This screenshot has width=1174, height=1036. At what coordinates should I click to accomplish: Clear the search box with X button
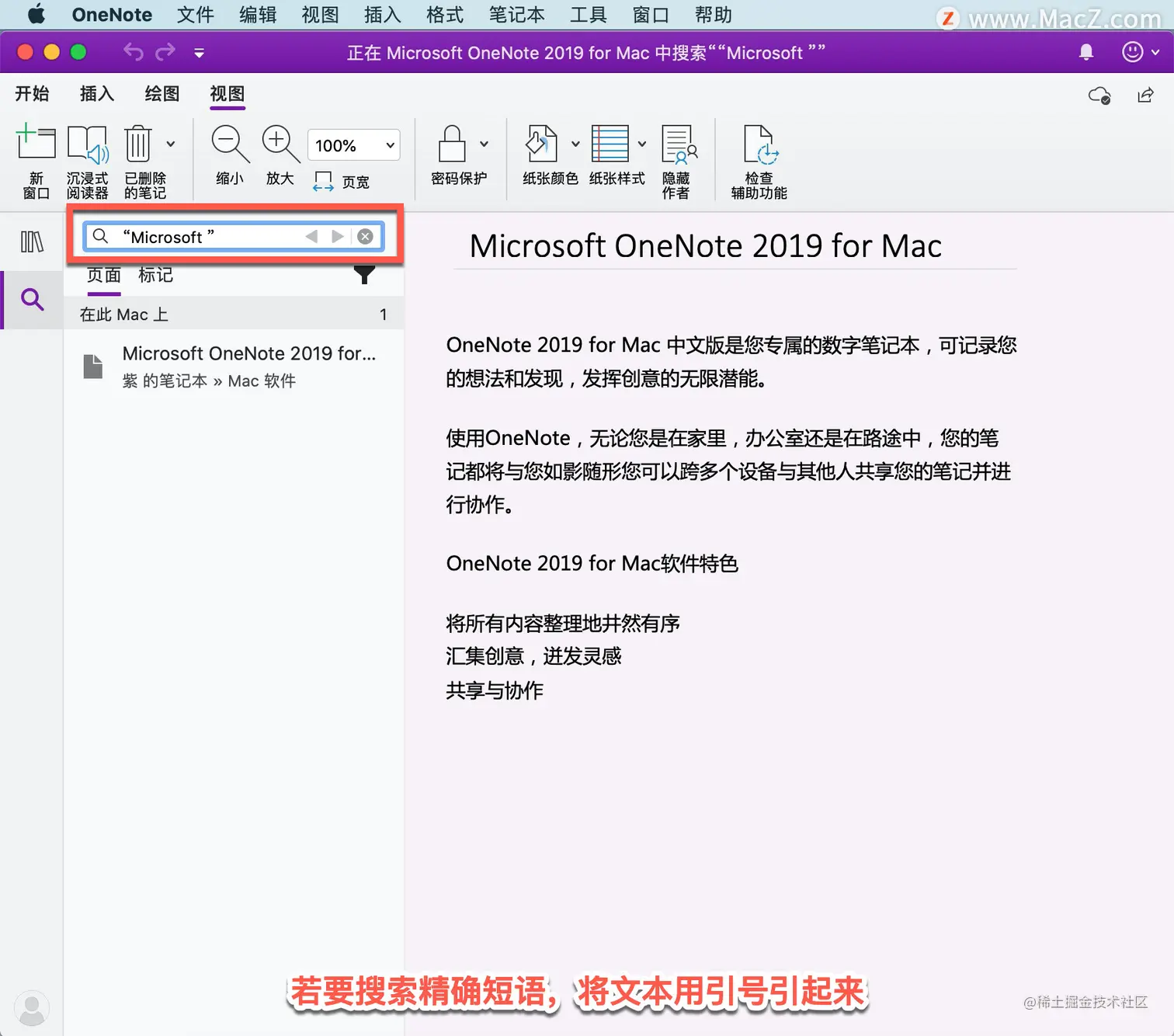tap(366, 236)
